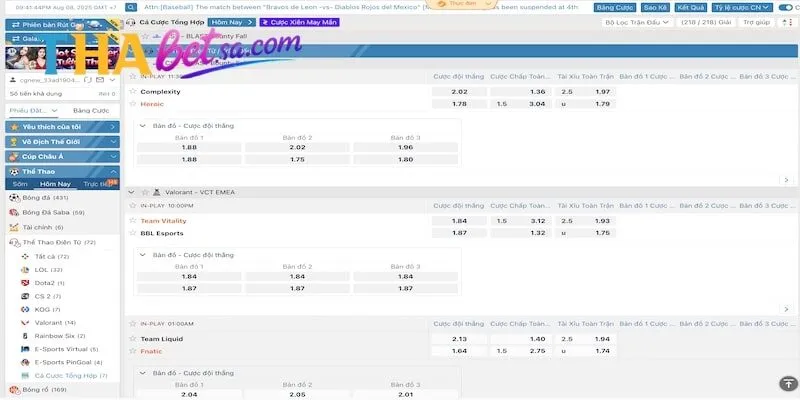Collapse the Valorant - VCT EMEA league section
The width and height of the screenshot is (800, 400).
pos(131,191)
